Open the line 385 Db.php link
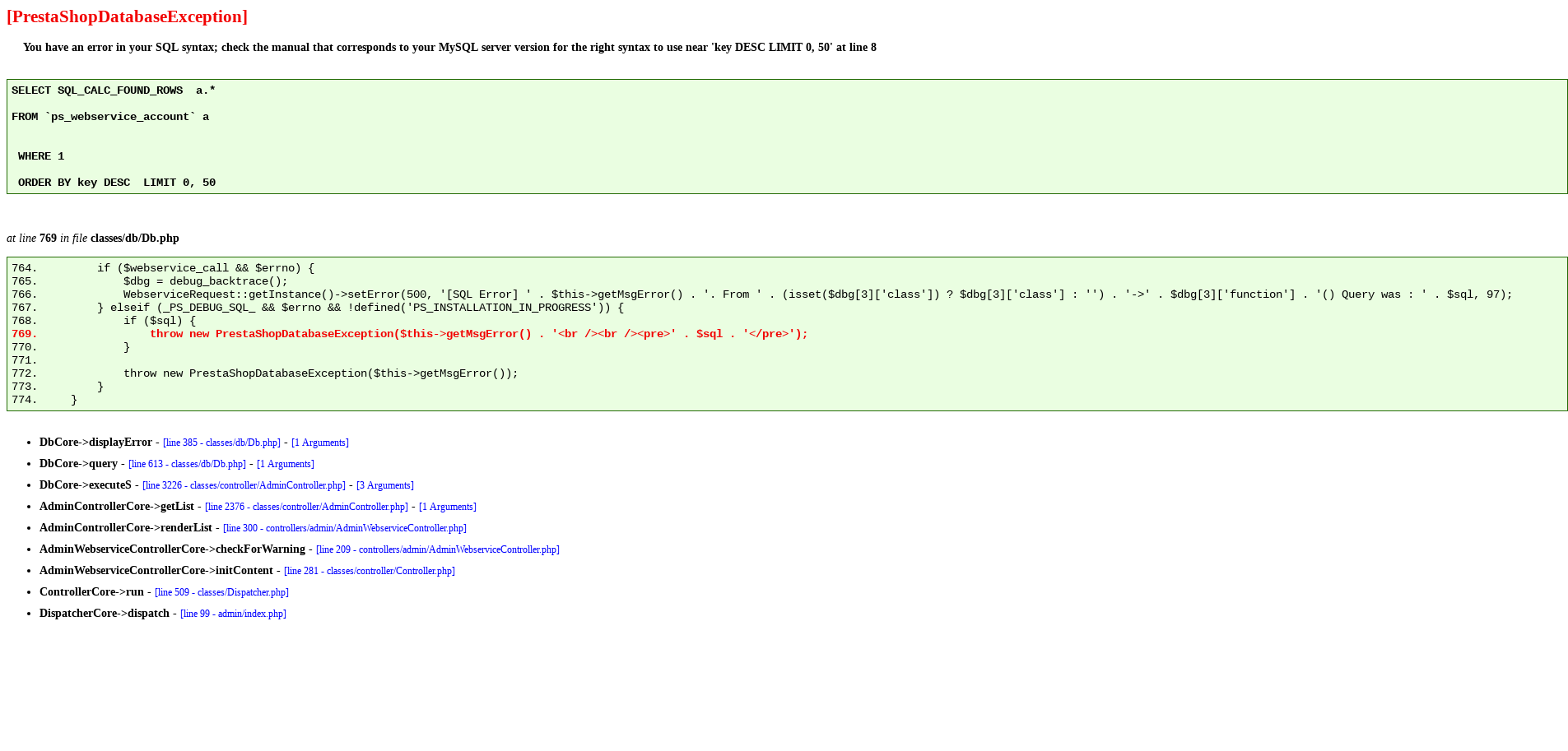This screenshot has height=751, width=1568. point(221,442)
